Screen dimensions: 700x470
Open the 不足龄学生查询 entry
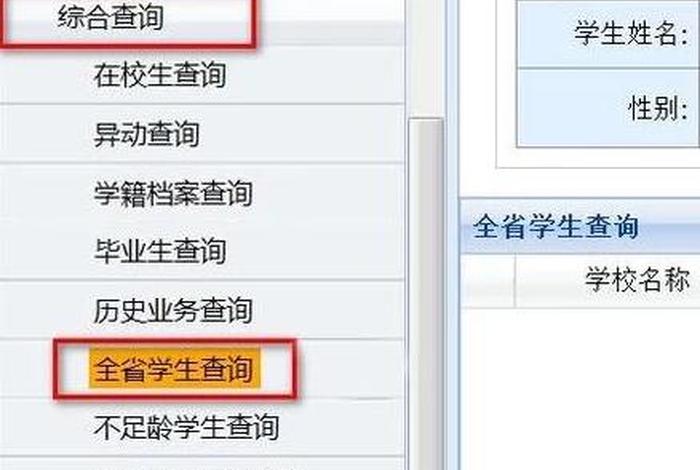click(x=187, y=427)
